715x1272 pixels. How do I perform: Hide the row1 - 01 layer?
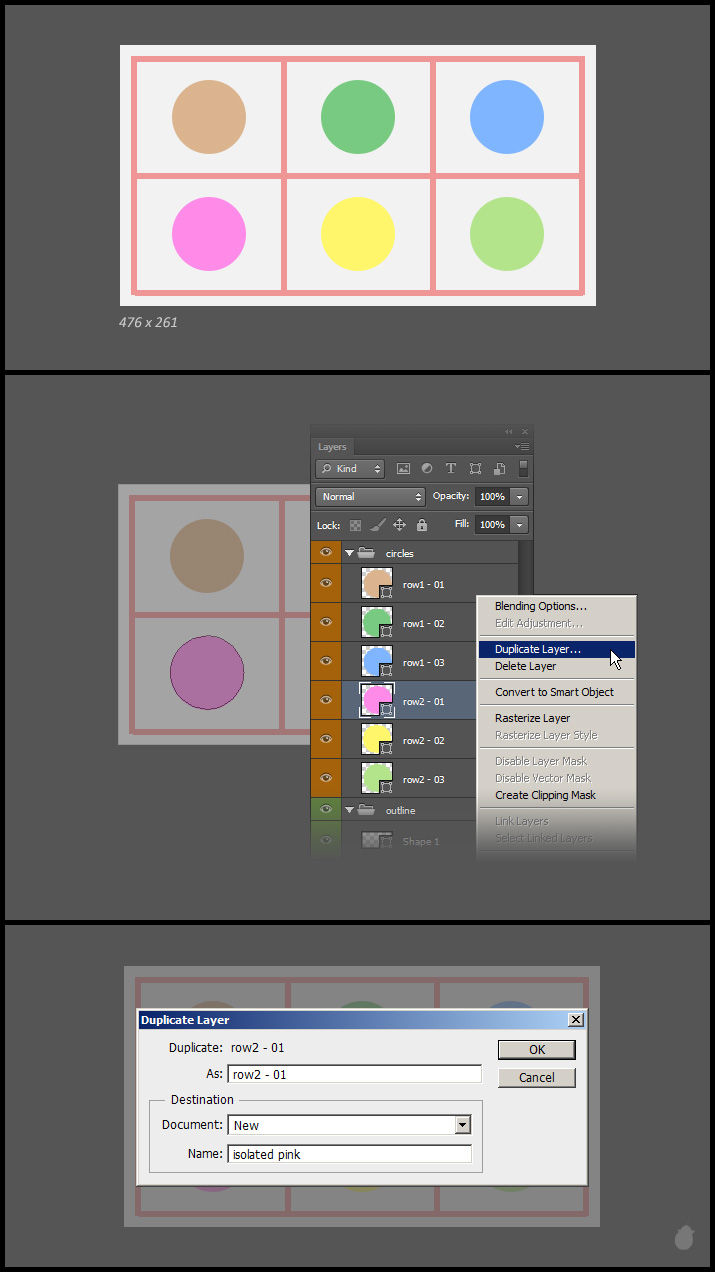(325, 584)
